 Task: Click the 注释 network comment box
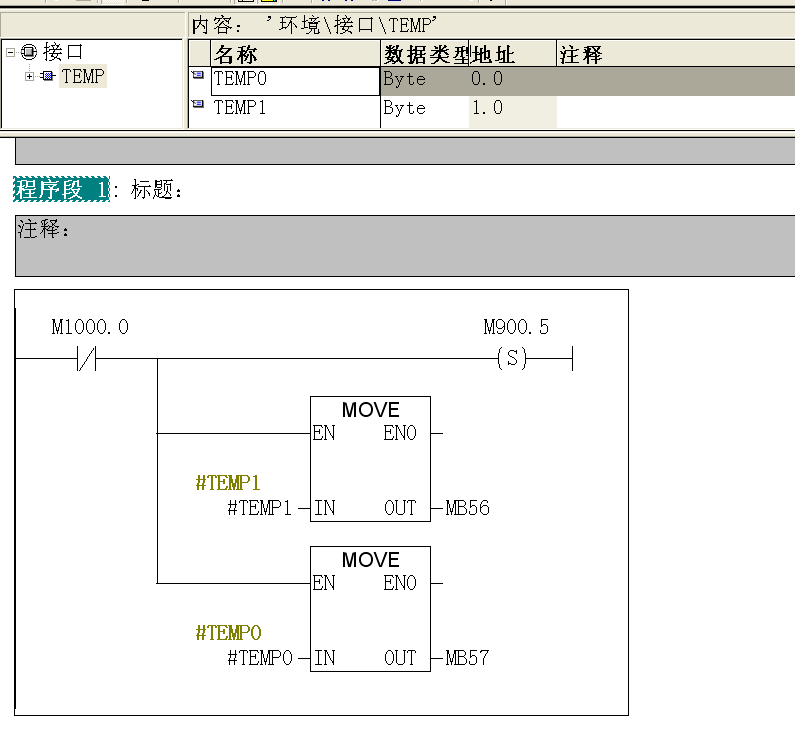pyautogui.click(x=405, y=246)
